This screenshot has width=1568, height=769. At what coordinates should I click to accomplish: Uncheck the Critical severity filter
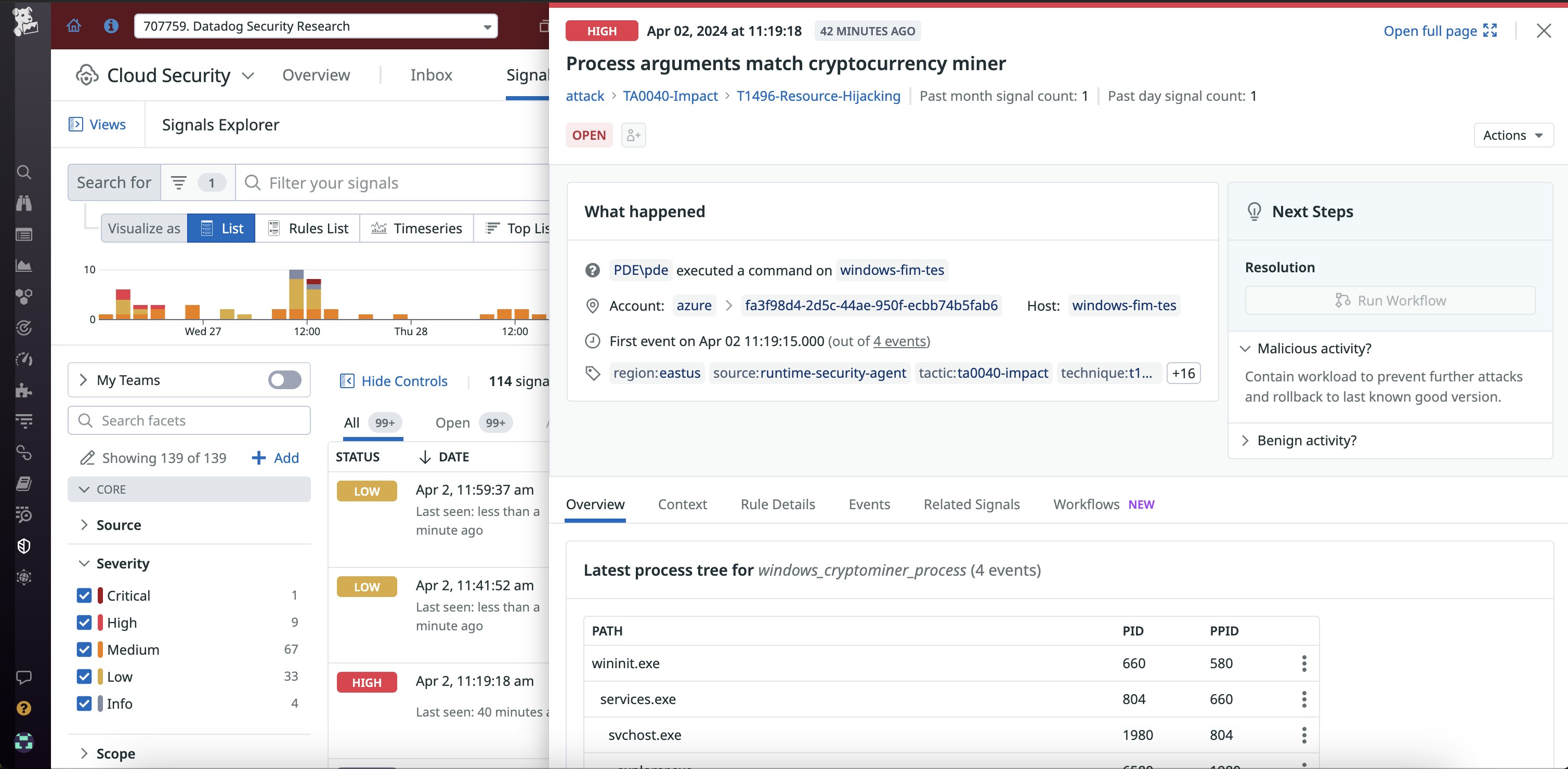click(85, 595)
